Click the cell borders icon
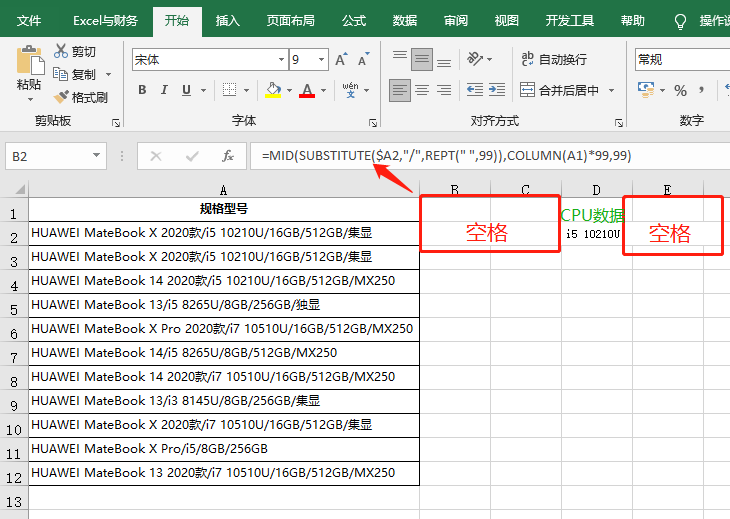Screen dimensions: 730x519 229,90
